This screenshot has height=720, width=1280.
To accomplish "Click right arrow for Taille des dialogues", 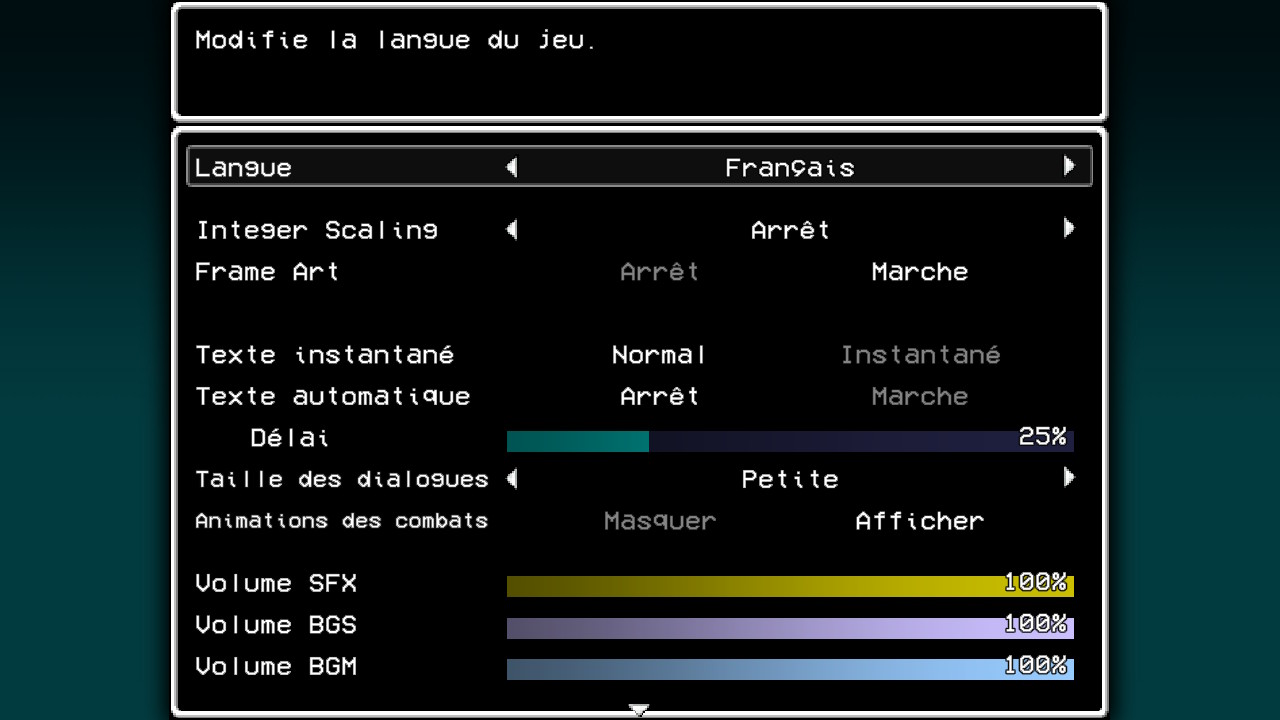I will (1068, 478).
